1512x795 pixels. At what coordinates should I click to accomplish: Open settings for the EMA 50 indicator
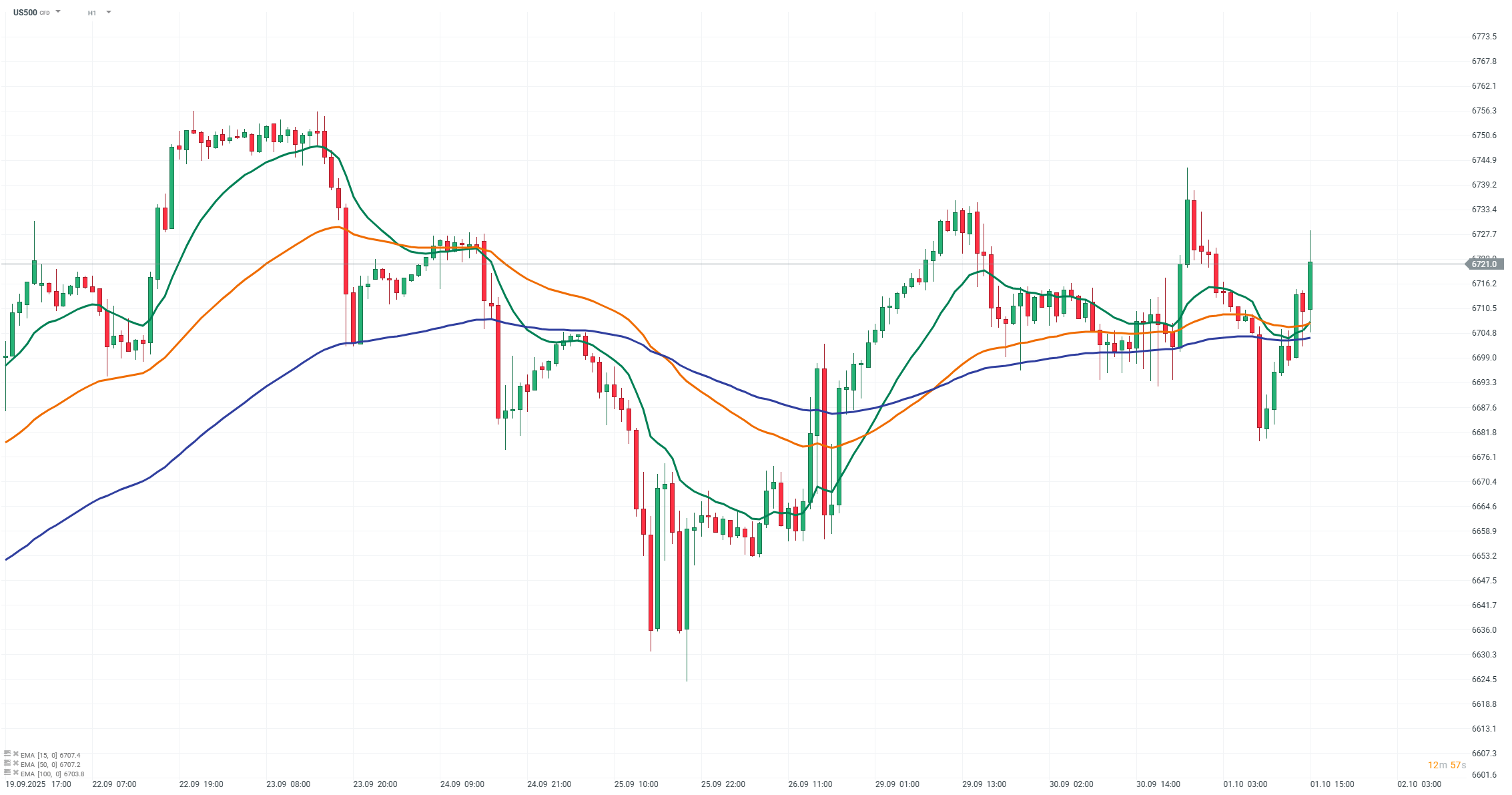pos(7,763)
